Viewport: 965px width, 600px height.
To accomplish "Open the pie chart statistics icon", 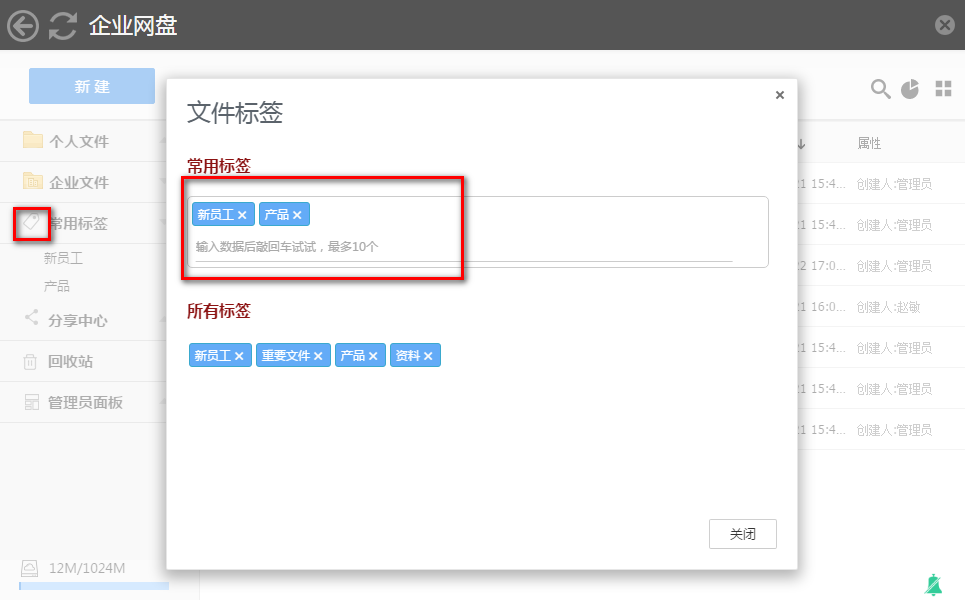I will point(910,89).
